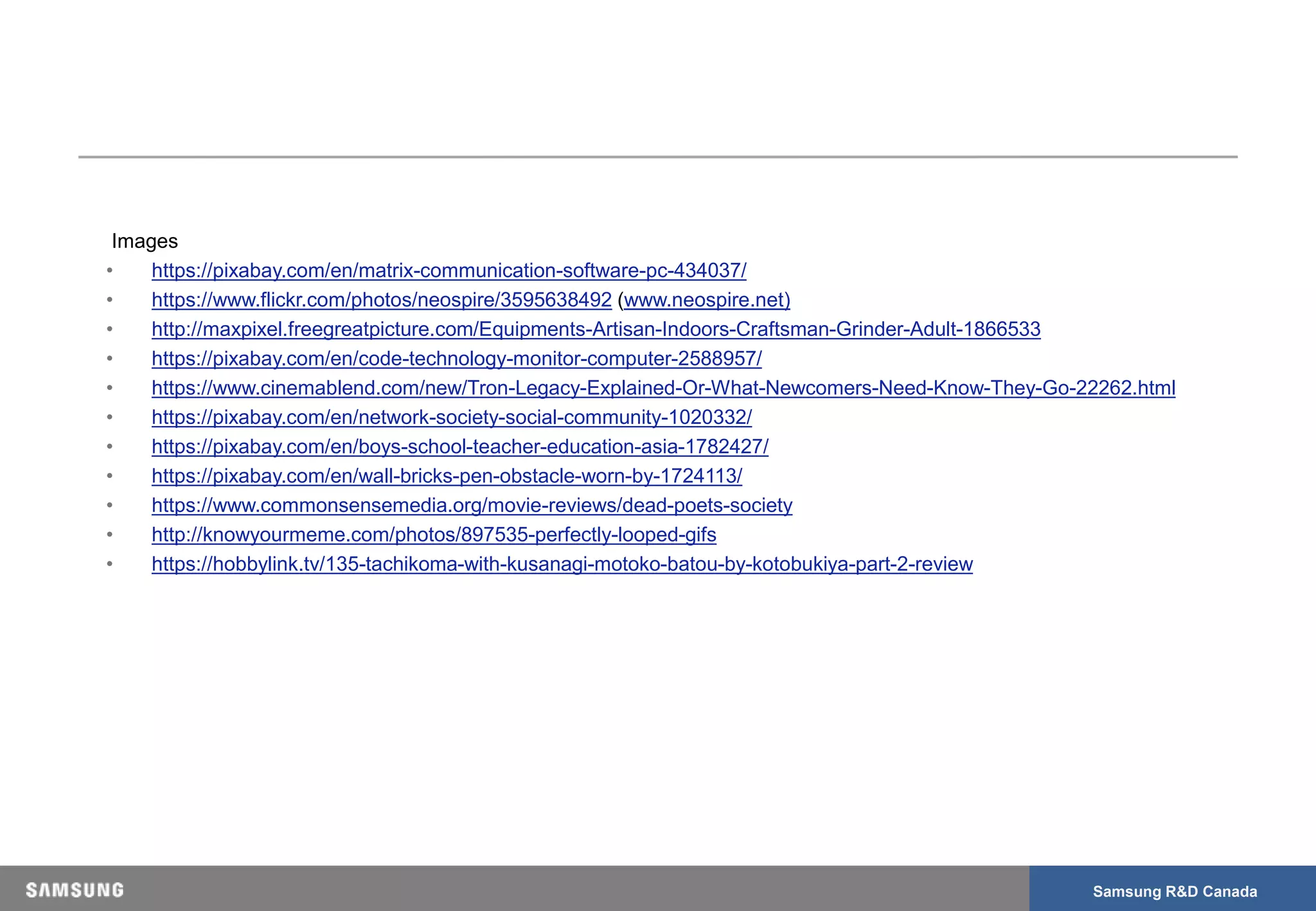This screenshot has width=1316, height=911.
Task: Open the pixabay wall-bricks-pen-obstacle link
Action: click(x=447, y=476)
